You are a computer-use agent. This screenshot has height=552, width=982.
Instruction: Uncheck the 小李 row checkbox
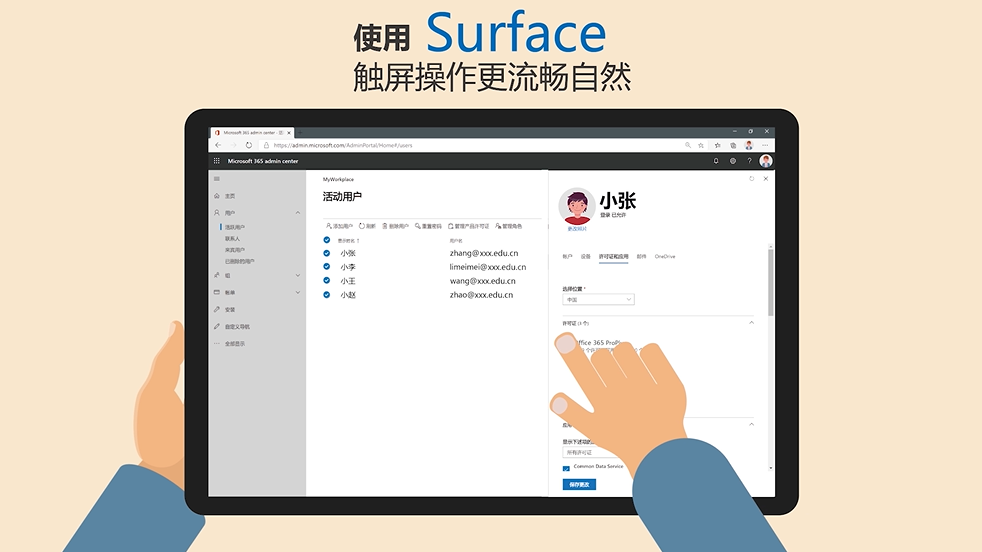(326, 267)
